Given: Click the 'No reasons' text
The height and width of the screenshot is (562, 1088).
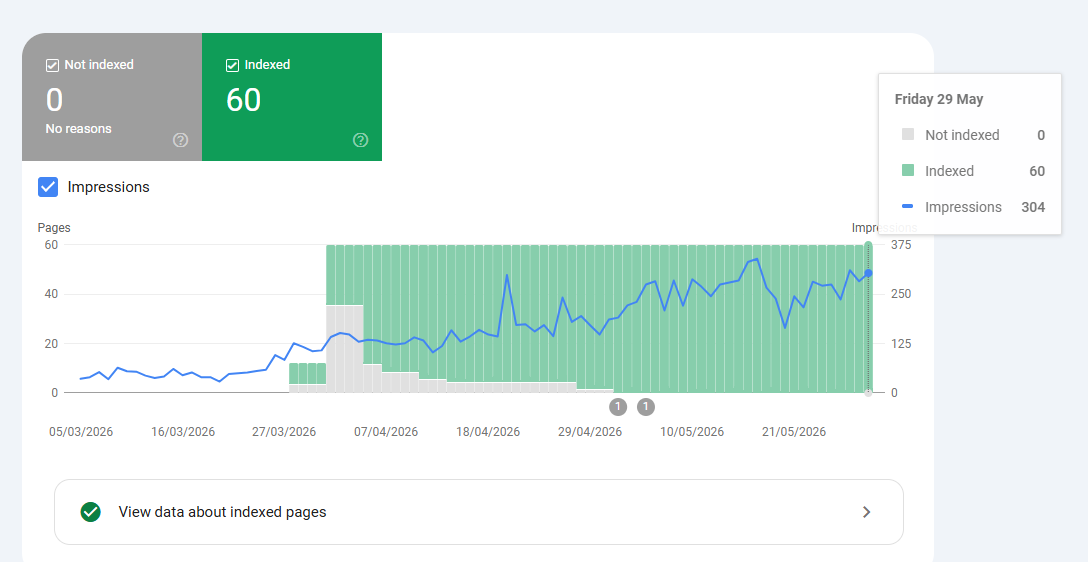Looking at the screenshot, I should [78, 129].
